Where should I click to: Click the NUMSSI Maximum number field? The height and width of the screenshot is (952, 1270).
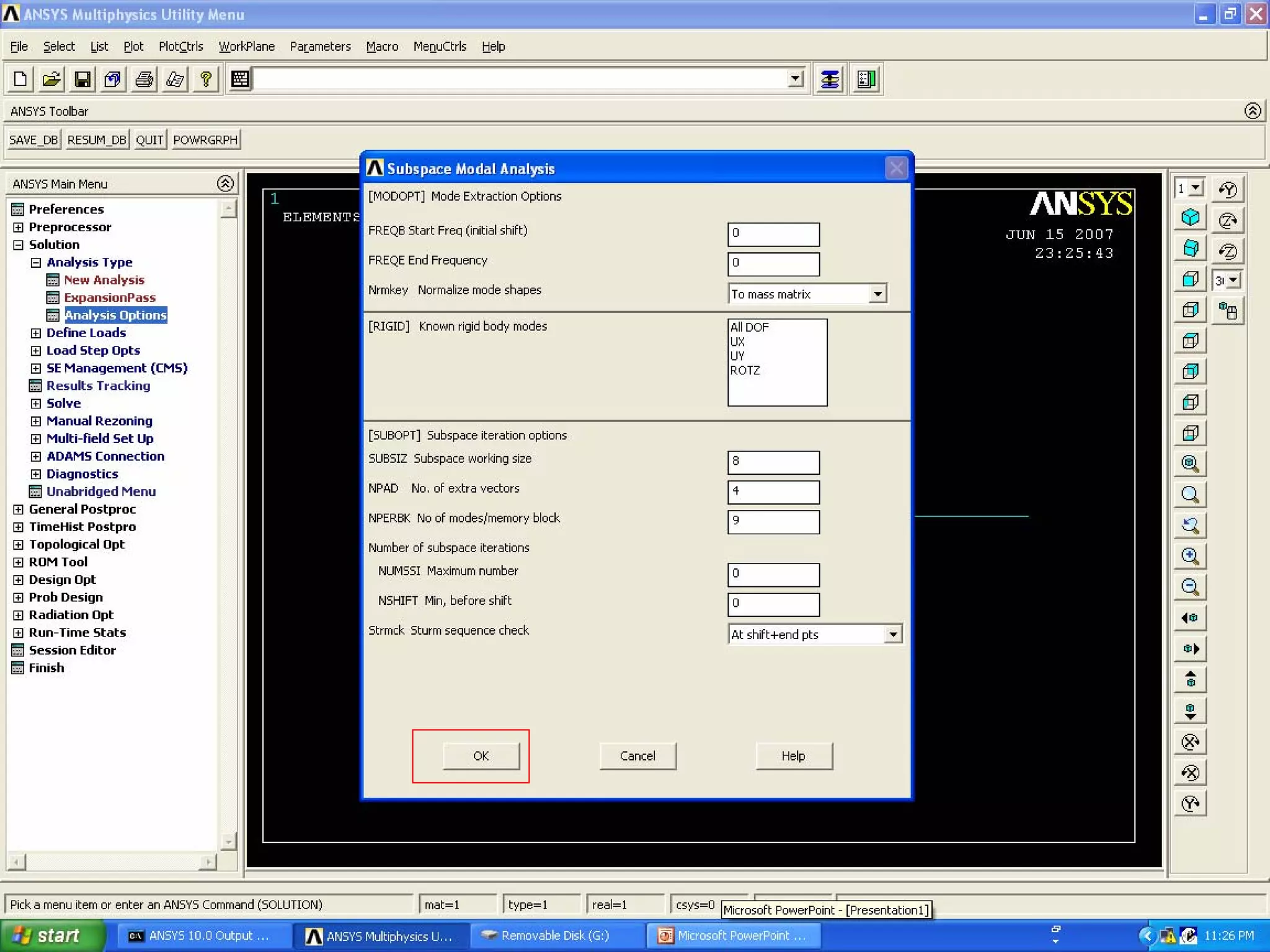pos(773,574)
